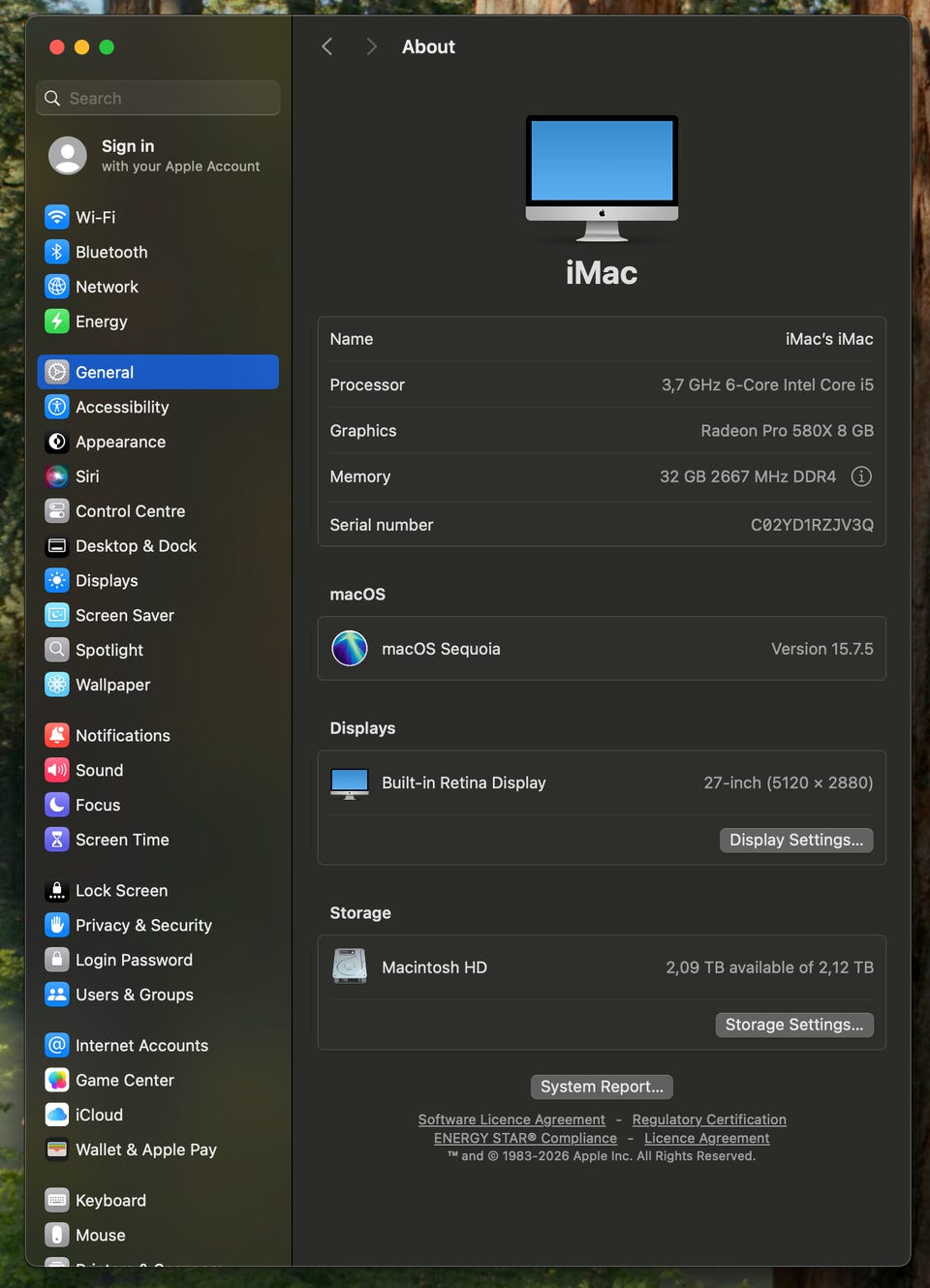Click the Built-in Retina Display icon
This screenshot has height=1288, width=930.
coord(350,782)
